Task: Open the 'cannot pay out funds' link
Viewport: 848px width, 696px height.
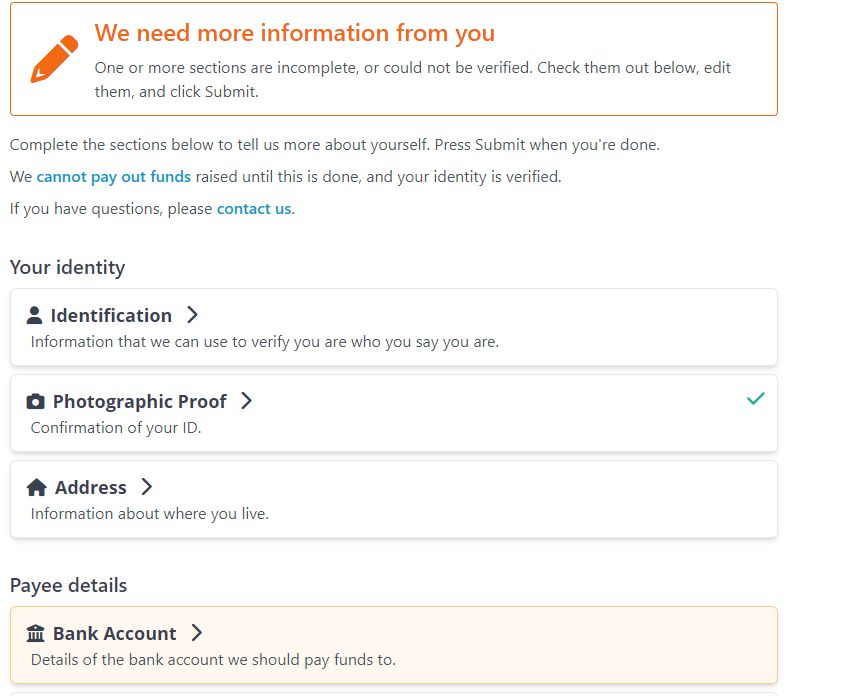Action: pos(114,177)
